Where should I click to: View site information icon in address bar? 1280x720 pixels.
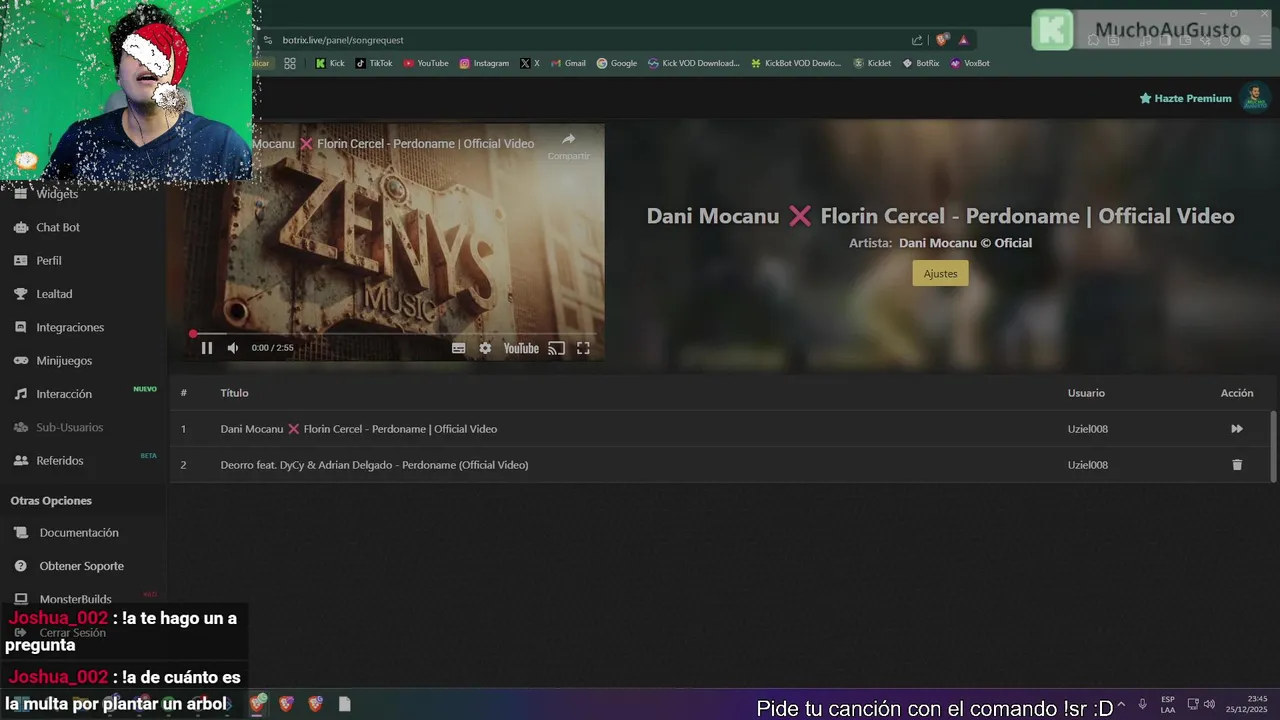[268, 40]
